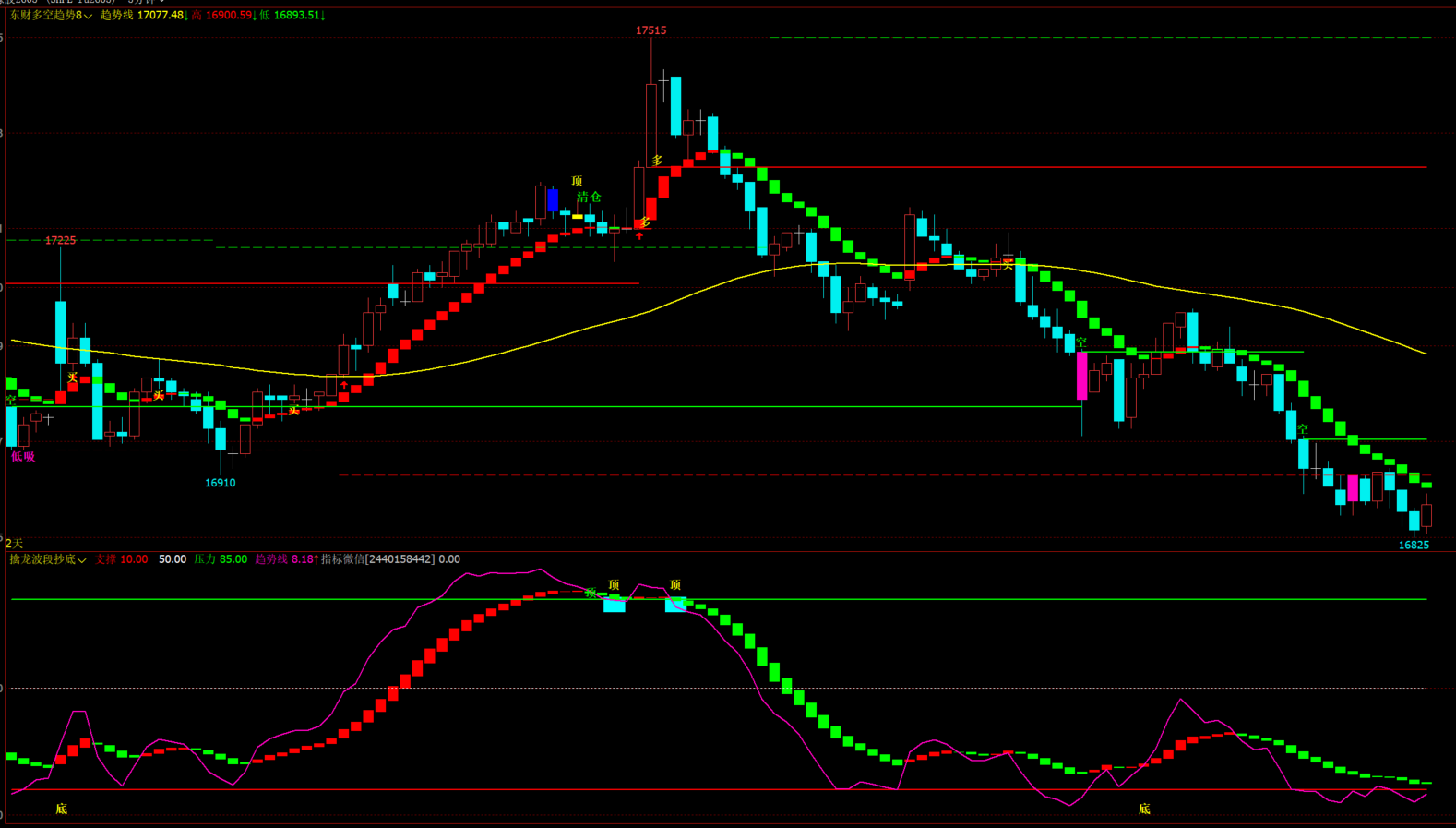Click the 预 marker in the lower indicator
The height and width of the screenshot is (828, 1456).
(591, 593)
